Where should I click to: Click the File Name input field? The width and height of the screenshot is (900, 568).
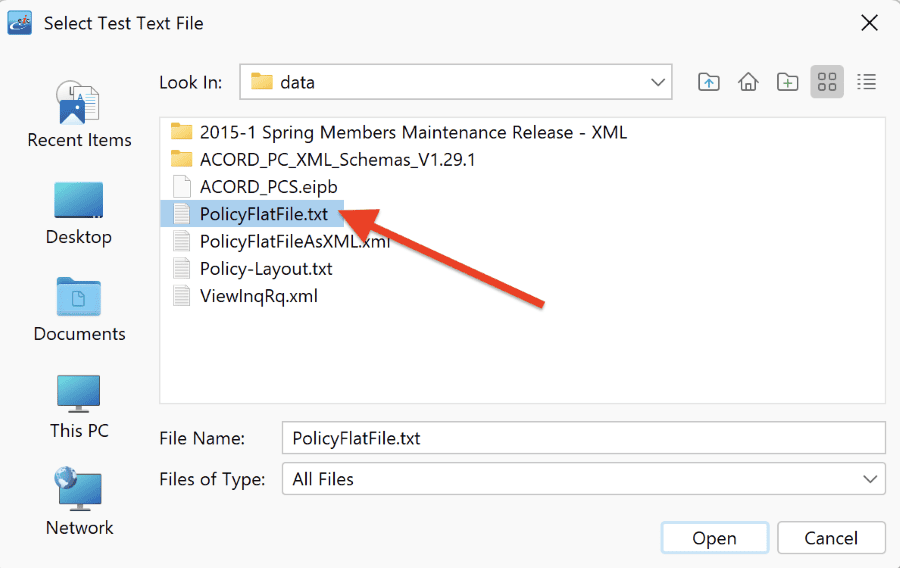[583, 438]
